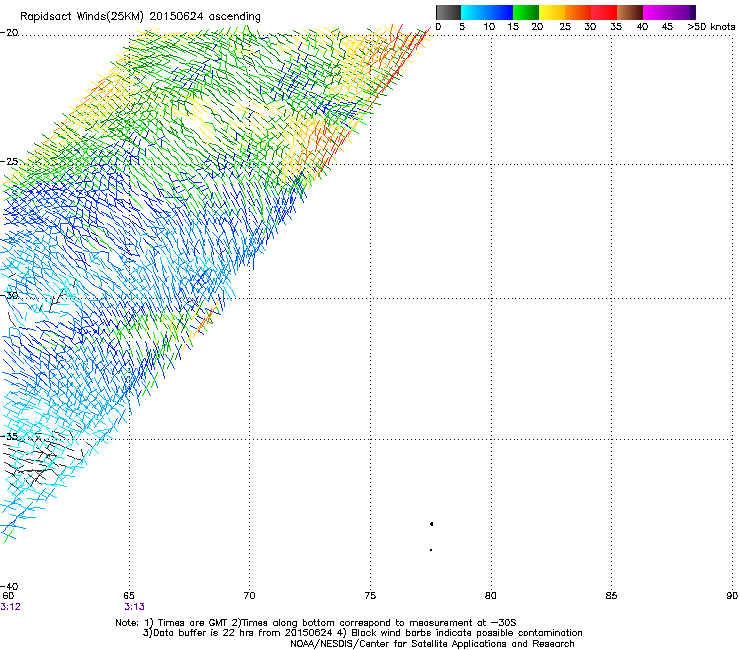
Task: Click the '-25' latitude axis label
Action: pos(9,161)
